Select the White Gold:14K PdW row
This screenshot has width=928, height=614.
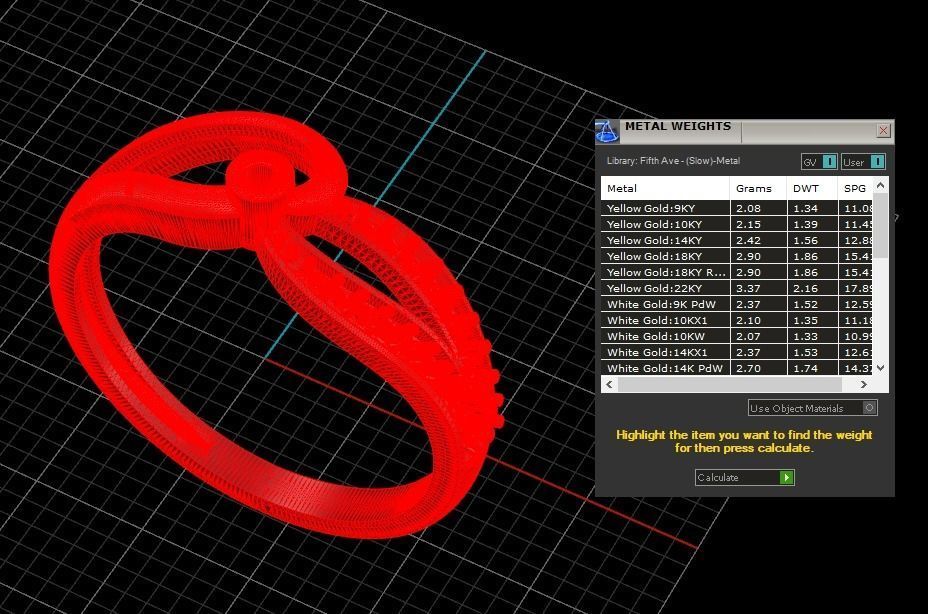737,368
